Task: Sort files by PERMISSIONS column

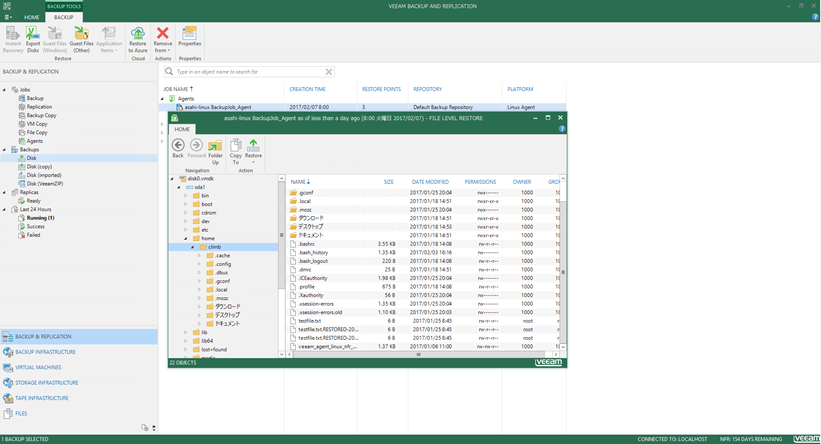Action: point(480,182)
